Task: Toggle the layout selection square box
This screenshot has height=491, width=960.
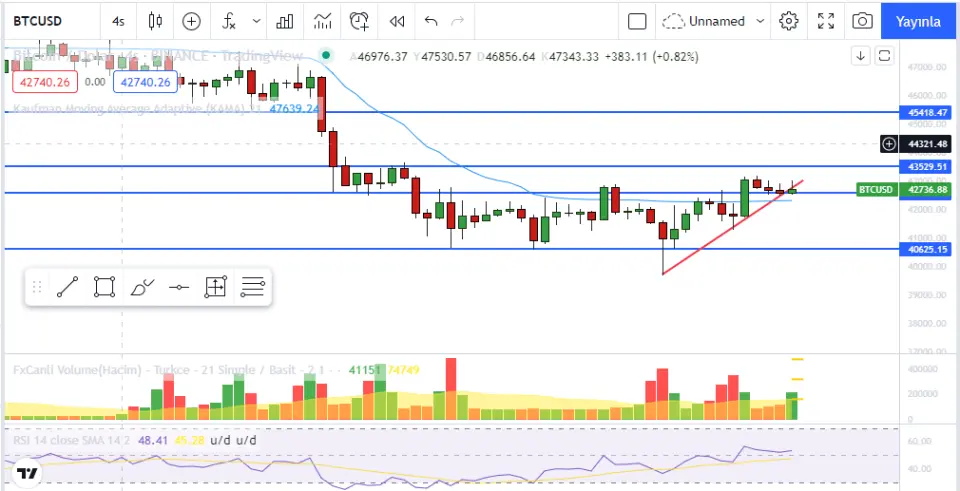Action: [x=637, y=21]
